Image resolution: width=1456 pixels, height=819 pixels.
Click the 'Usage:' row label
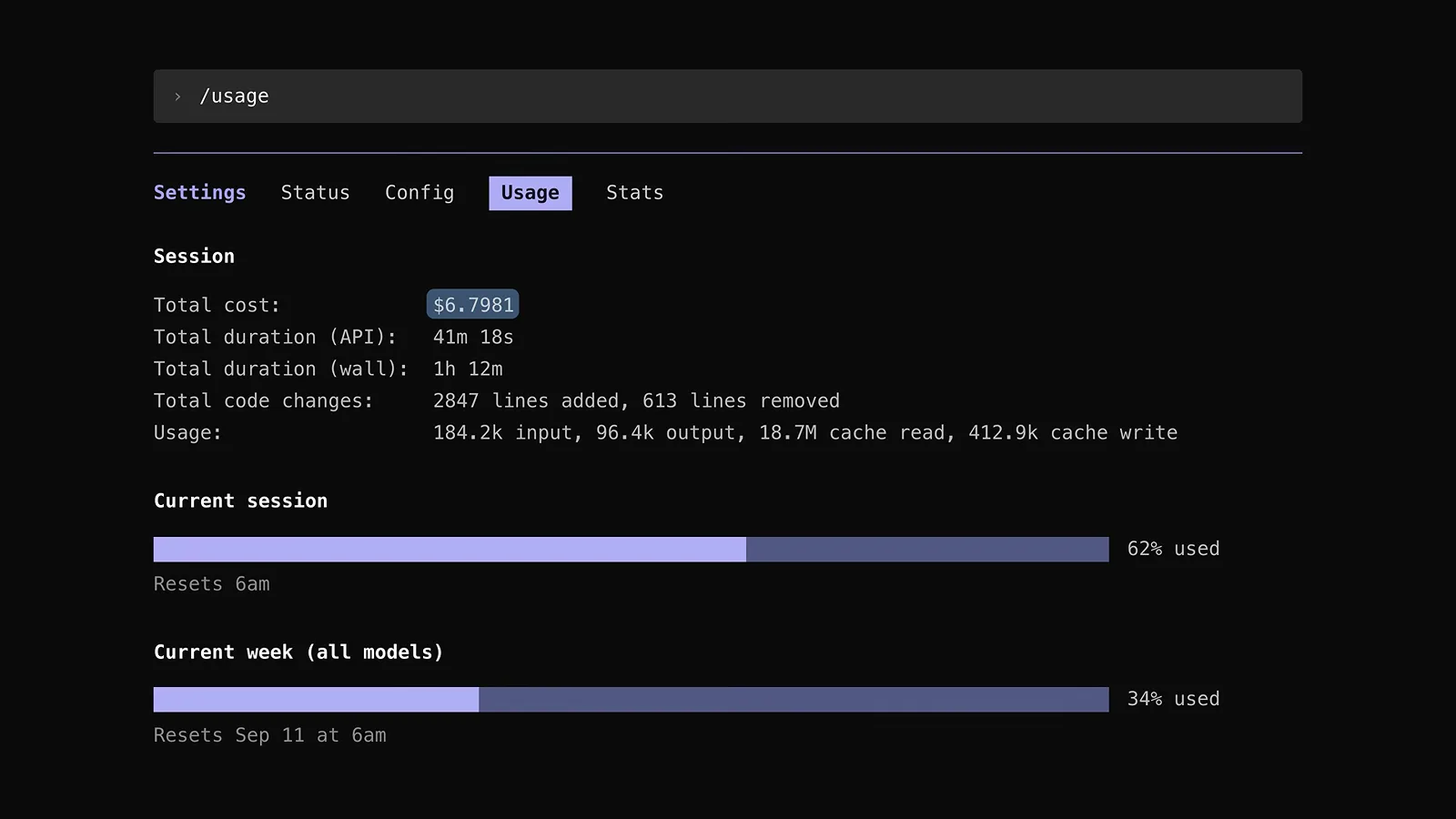187,432
